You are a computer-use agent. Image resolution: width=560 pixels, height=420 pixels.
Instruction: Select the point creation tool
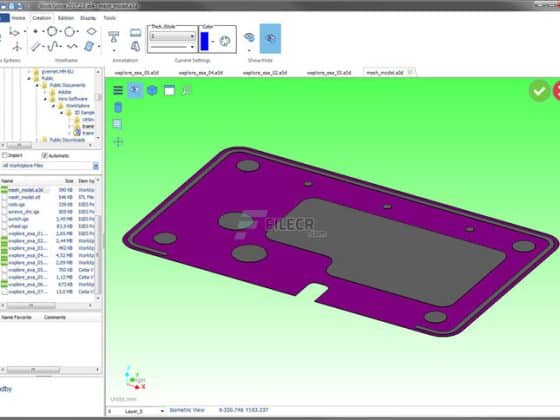click(35, 31)
